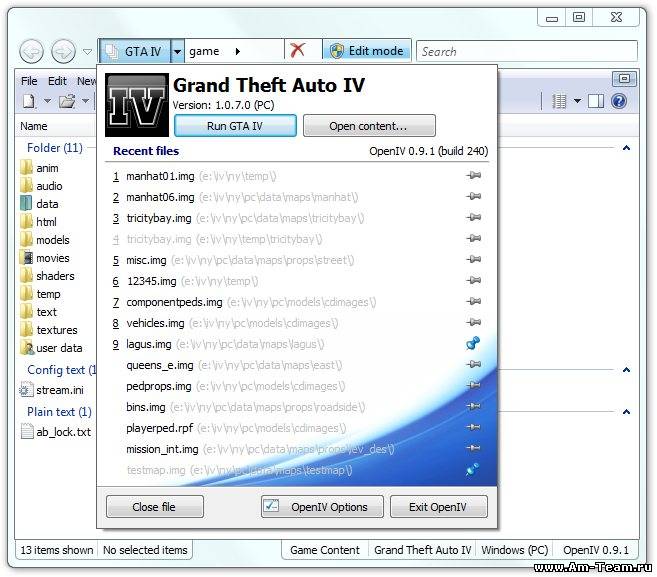Open the File menu

[x=29, y=81]
